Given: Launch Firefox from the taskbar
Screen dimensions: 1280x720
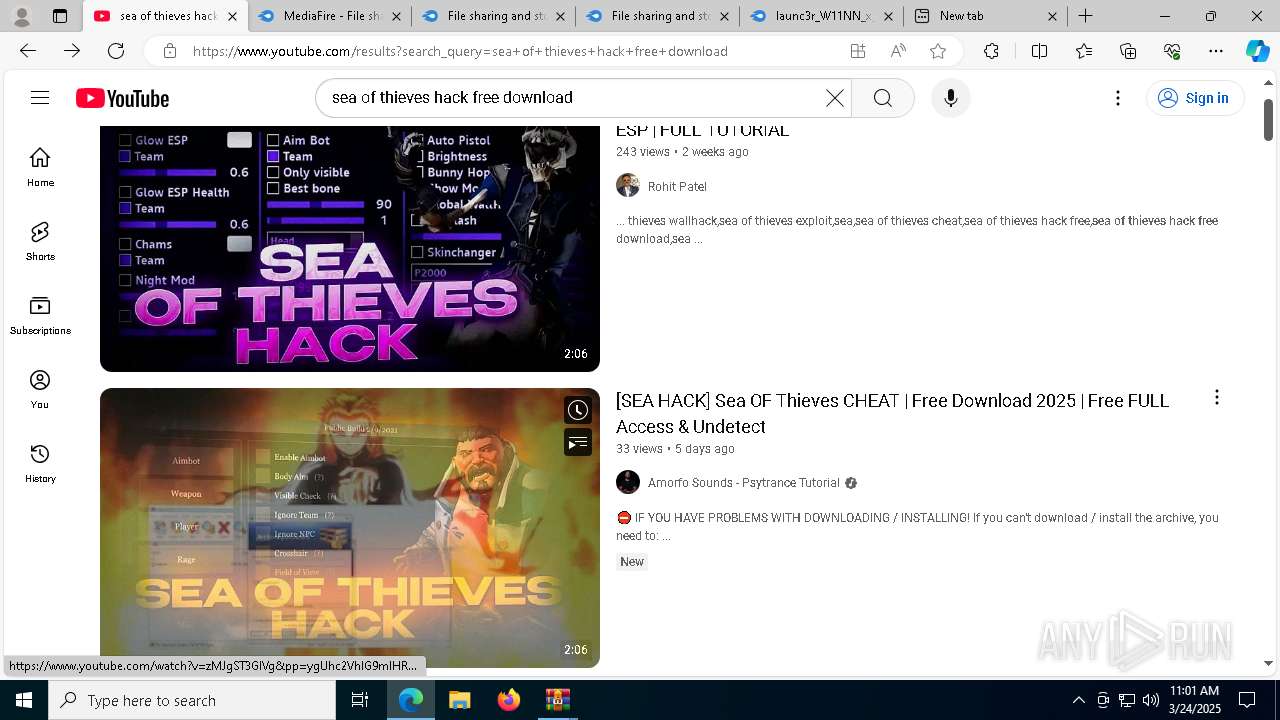Looking at the screenshot, I should (x=508, y=700).
